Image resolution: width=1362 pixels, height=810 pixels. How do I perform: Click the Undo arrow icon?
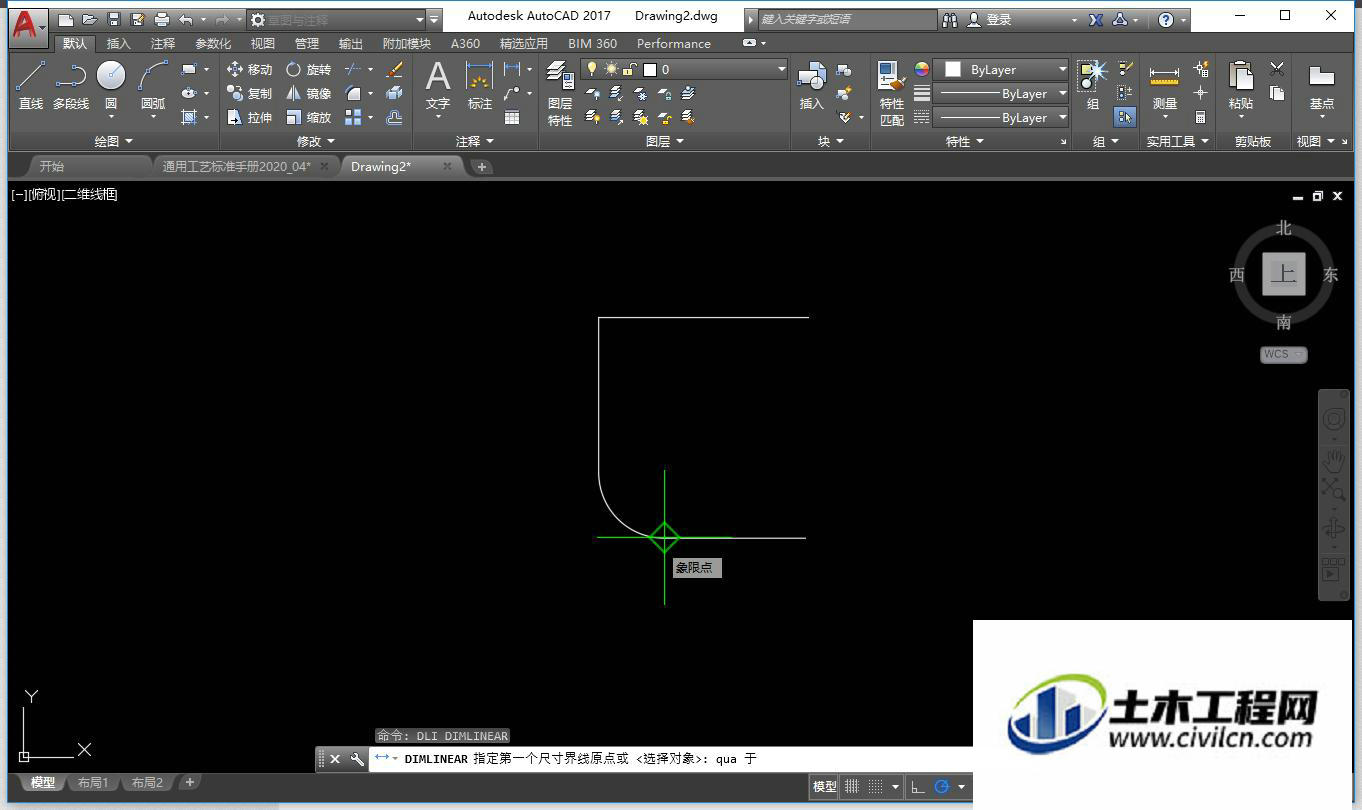pos(186,19)
